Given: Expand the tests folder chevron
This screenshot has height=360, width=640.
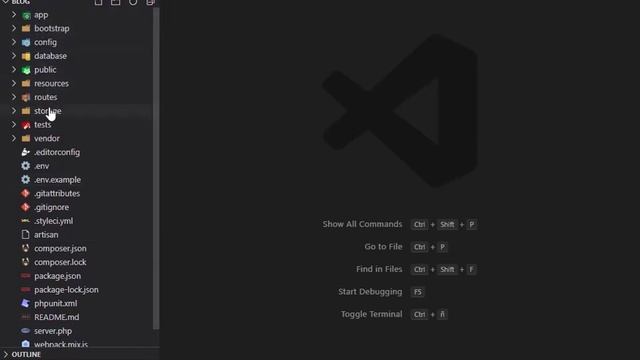Looking at the screenshot, I should tap(14, 124).
